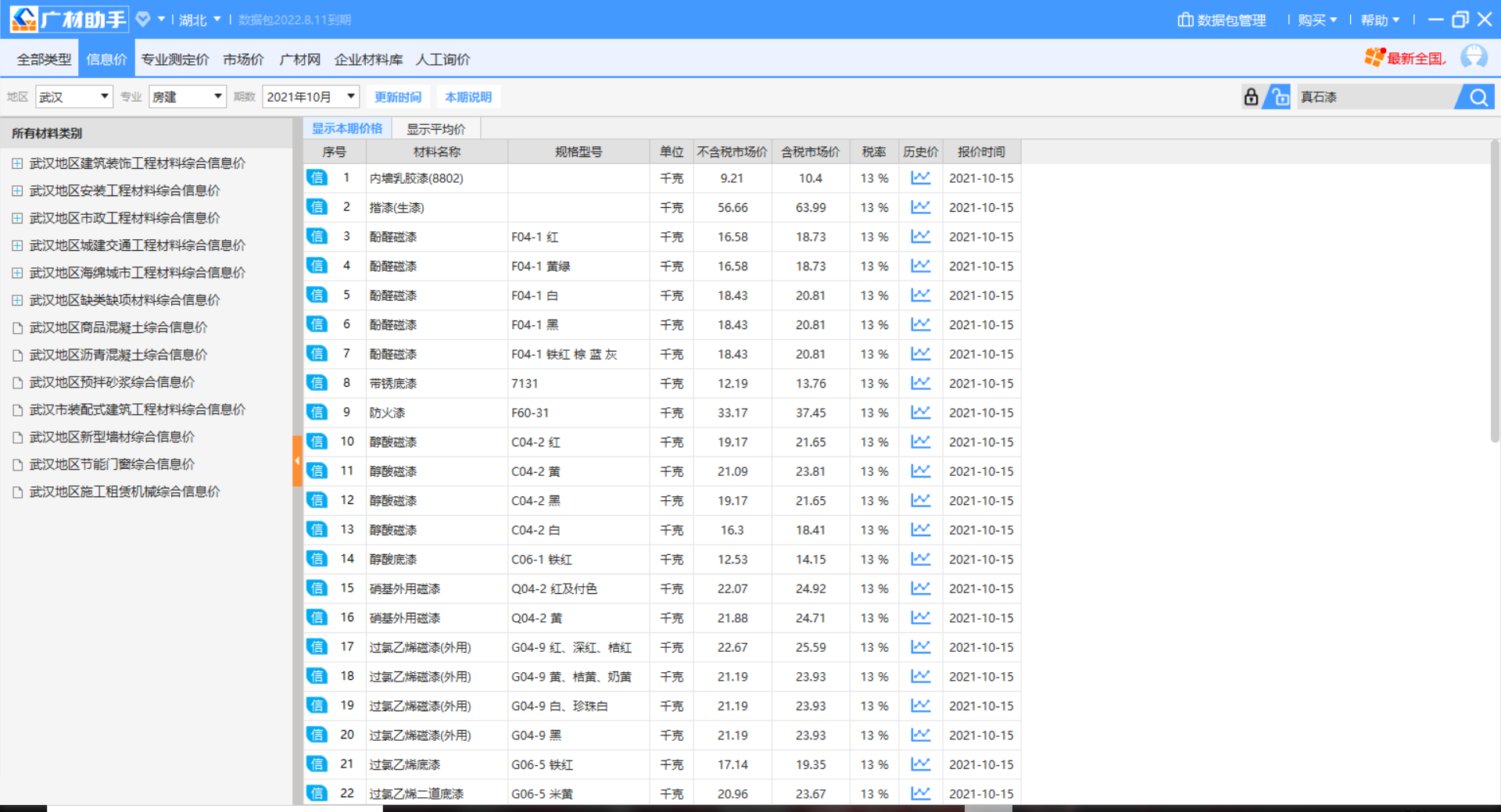Screen dimensions: 1501x812
Task: Open 武汉地区新型墙材综合信息价
Action: 112,437
